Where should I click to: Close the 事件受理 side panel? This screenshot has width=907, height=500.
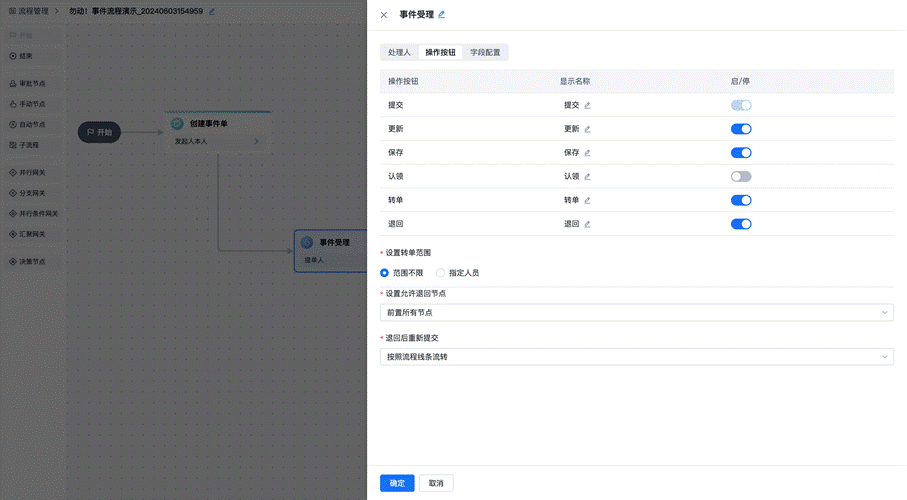point(384,15)
